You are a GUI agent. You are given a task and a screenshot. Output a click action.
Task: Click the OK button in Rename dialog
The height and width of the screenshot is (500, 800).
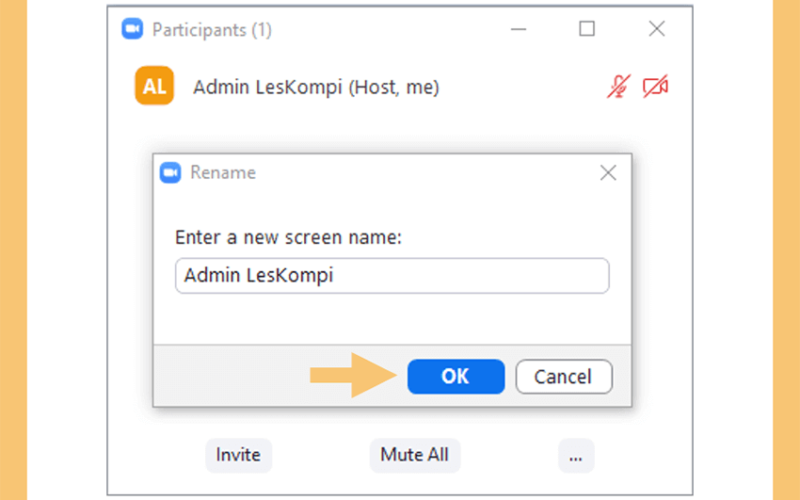(x=456, y=377)
